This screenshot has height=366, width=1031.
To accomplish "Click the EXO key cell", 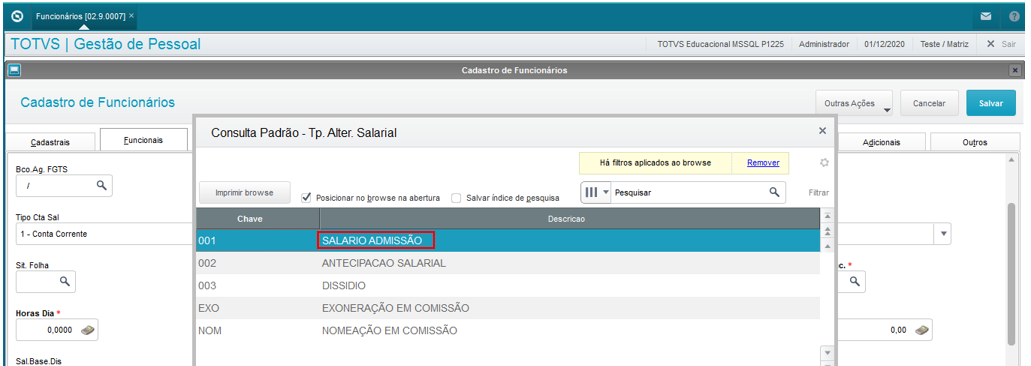I will click(208, 308).
